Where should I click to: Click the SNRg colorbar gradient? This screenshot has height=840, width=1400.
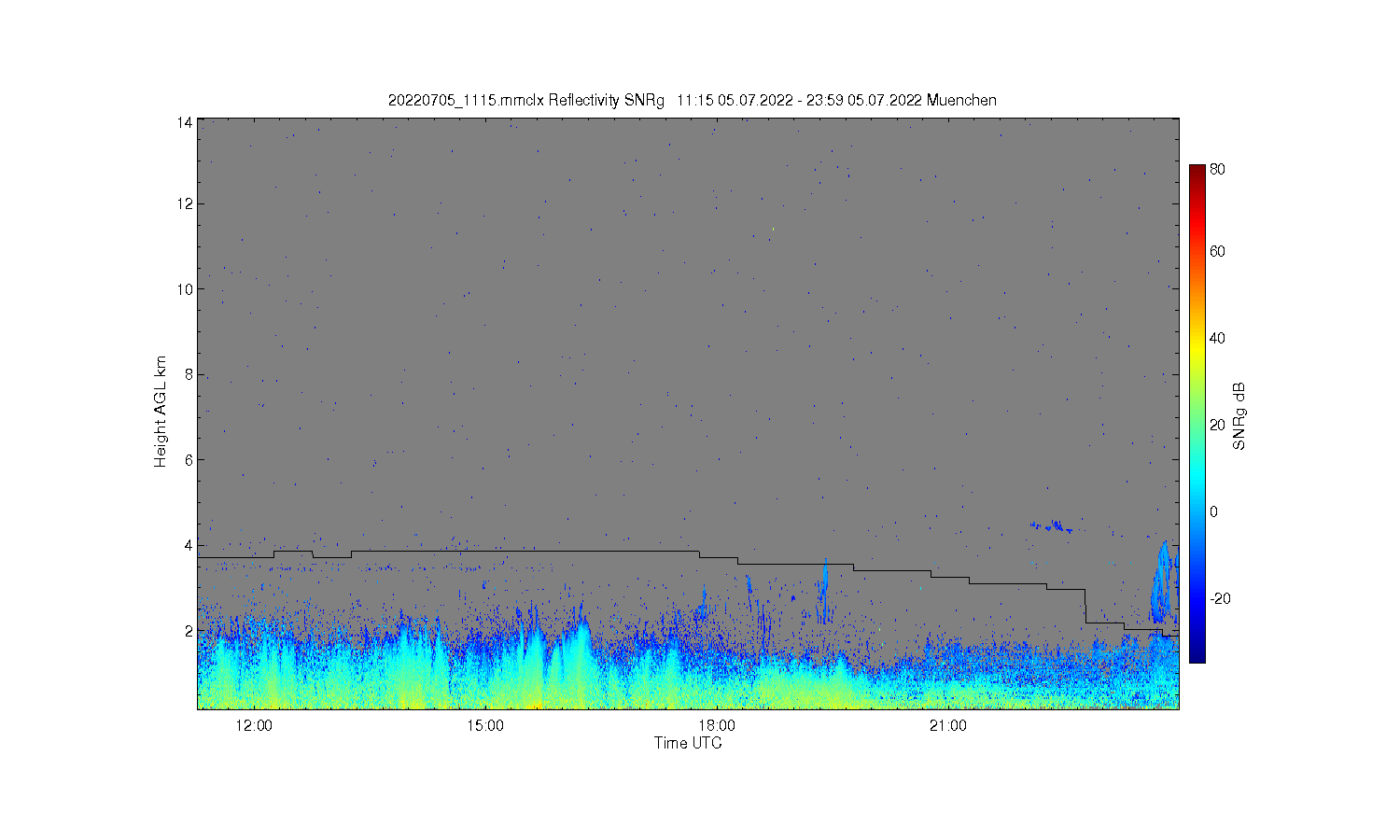coord(1197,413)
